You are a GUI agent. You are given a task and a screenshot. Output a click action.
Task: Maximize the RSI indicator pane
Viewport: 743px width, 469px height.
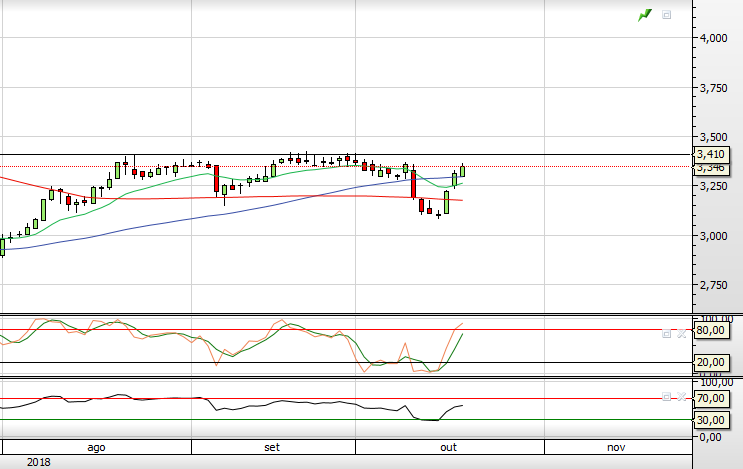(x=666, y=397)
